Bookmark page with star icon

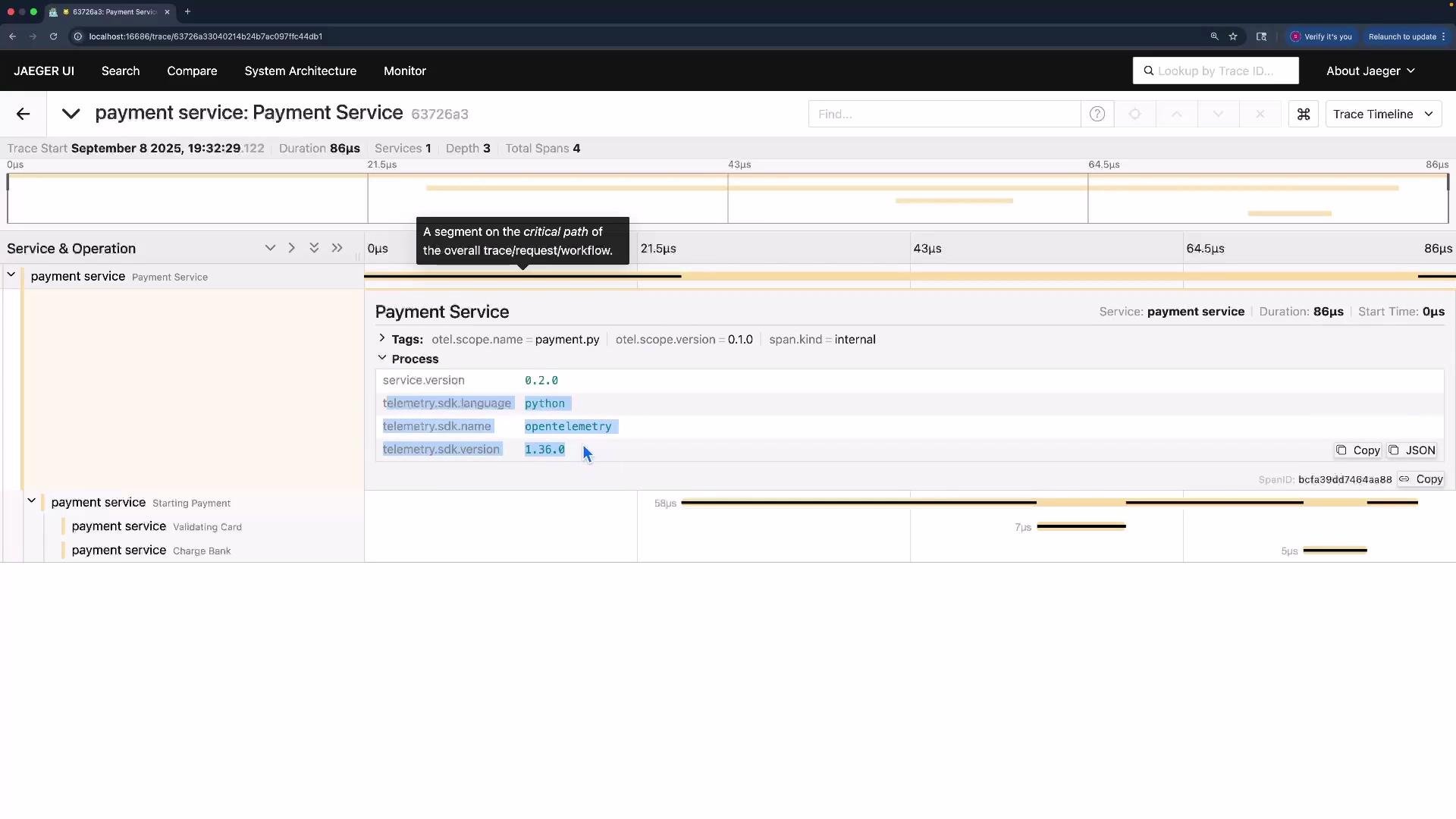[x=1233, y=36]
